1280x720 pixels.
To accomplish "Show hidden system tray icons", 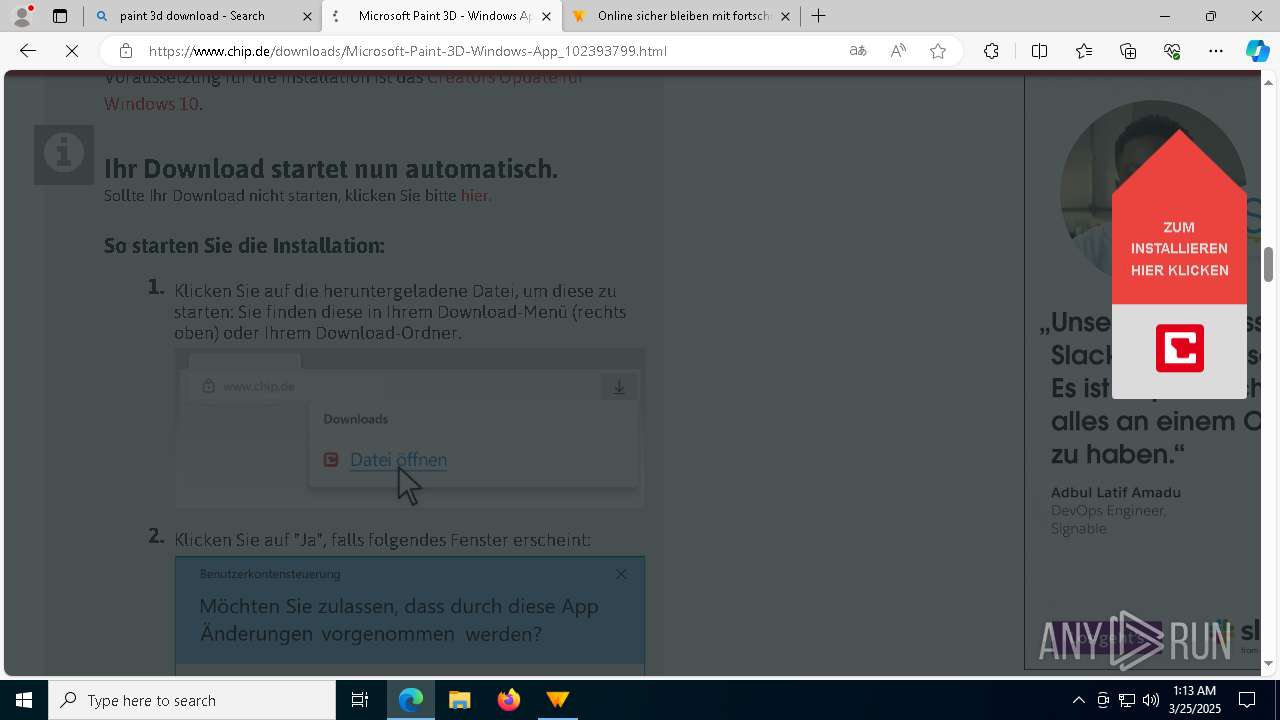I will pos(1078,700).
